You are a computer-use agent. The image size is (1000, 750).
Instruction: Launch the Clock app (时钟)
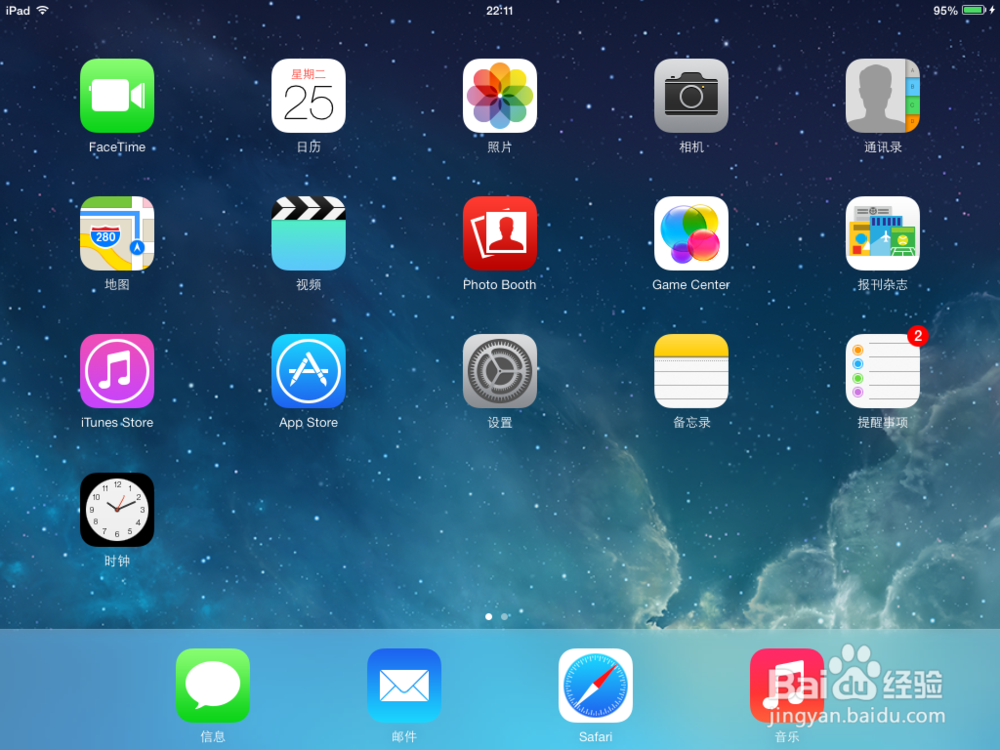117,510
